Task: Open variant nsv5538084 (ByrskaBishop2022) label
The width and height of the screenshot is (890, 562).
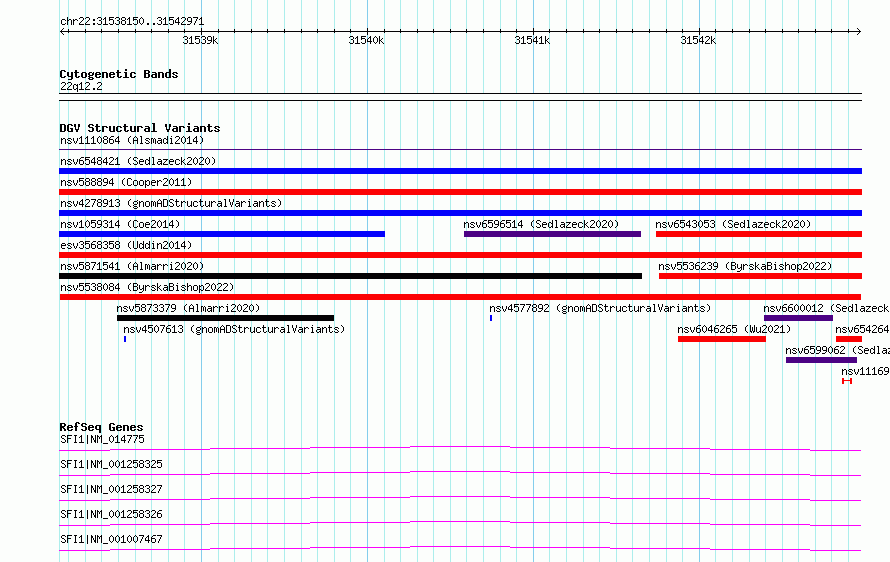Action: tap(147, 287)
